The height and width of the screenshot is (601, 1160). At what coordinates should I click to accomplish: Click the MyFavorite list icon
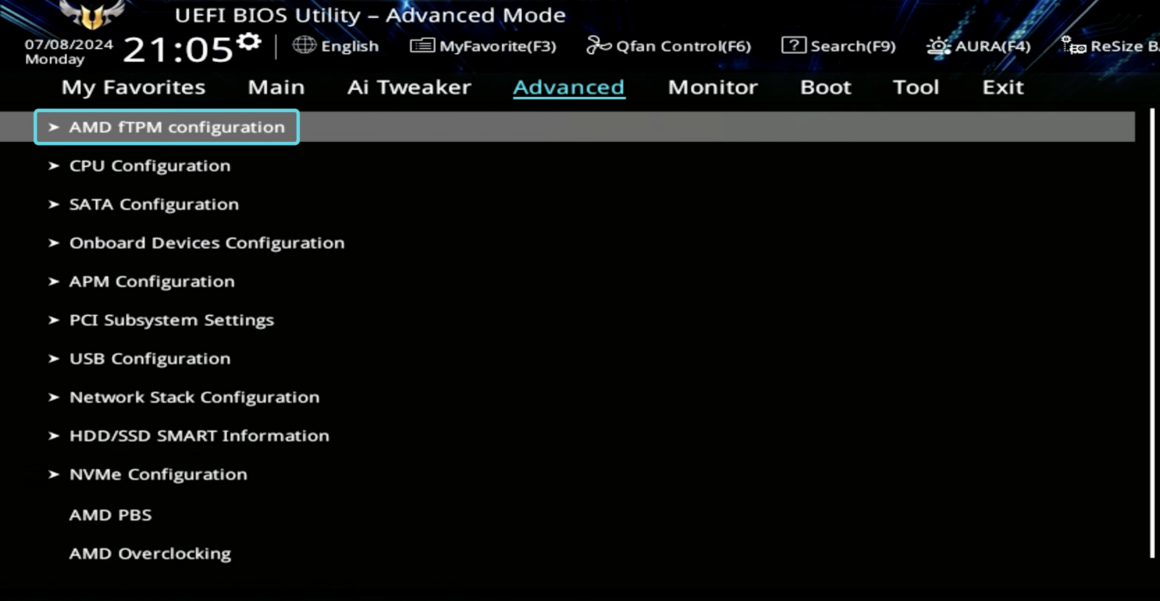tap(422, 46)
